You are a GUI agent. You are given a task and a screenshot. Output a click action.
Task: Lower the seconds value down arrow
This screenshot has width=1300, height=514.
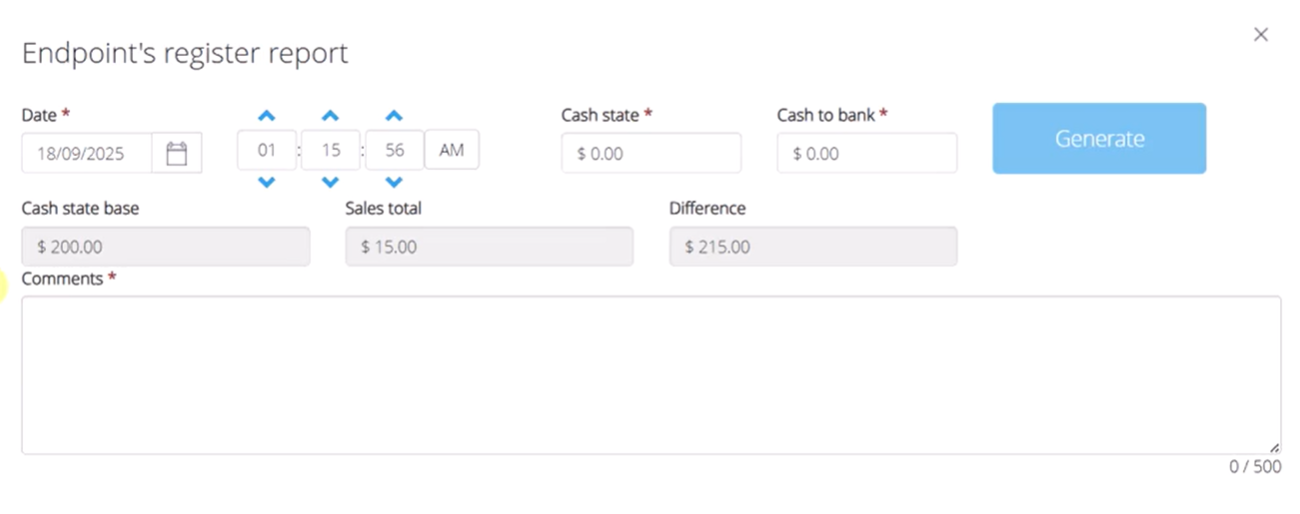pyautogui.click(x=394, y=182)
